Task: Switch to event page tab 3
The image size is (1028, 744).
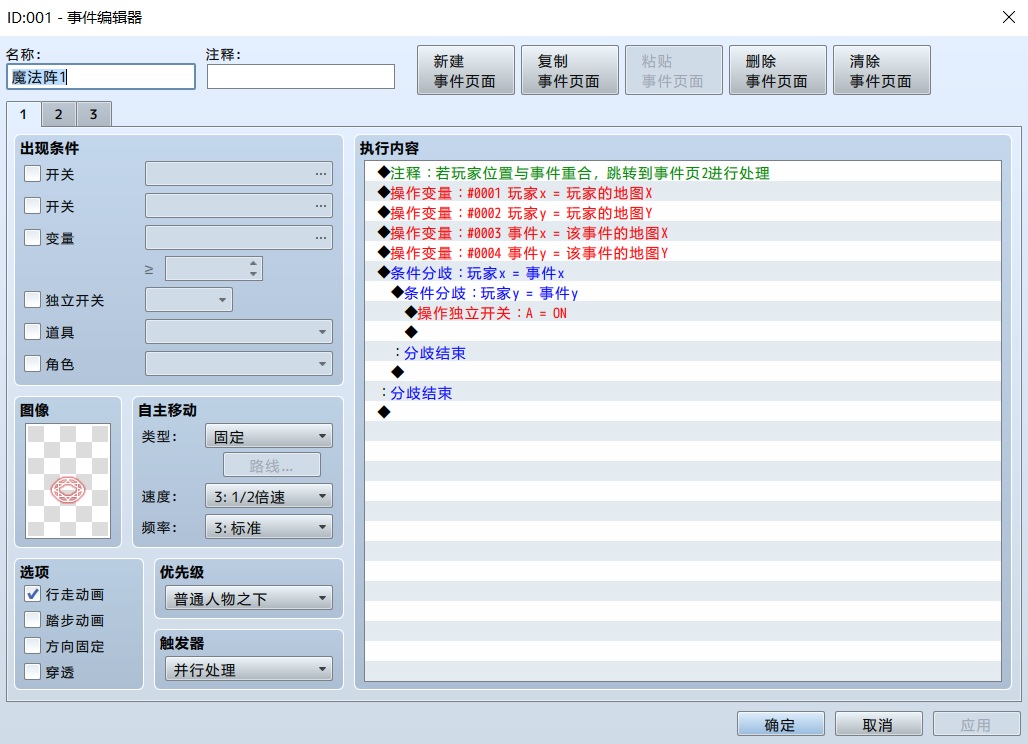Action: coord(94,115)
